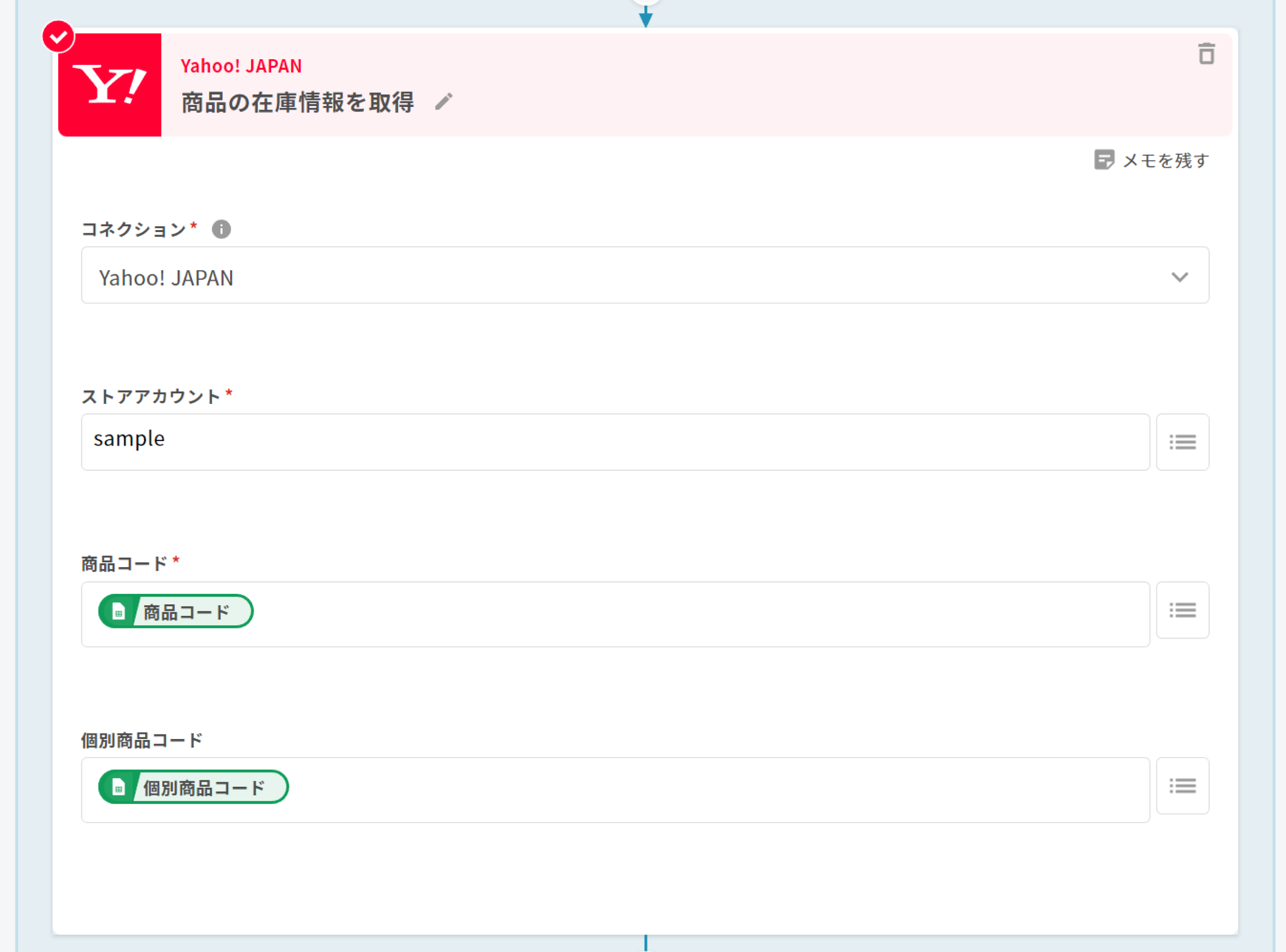
Task: Click the spreadsheet icon on 個別商品コード chip
Action: click(118, 787)
